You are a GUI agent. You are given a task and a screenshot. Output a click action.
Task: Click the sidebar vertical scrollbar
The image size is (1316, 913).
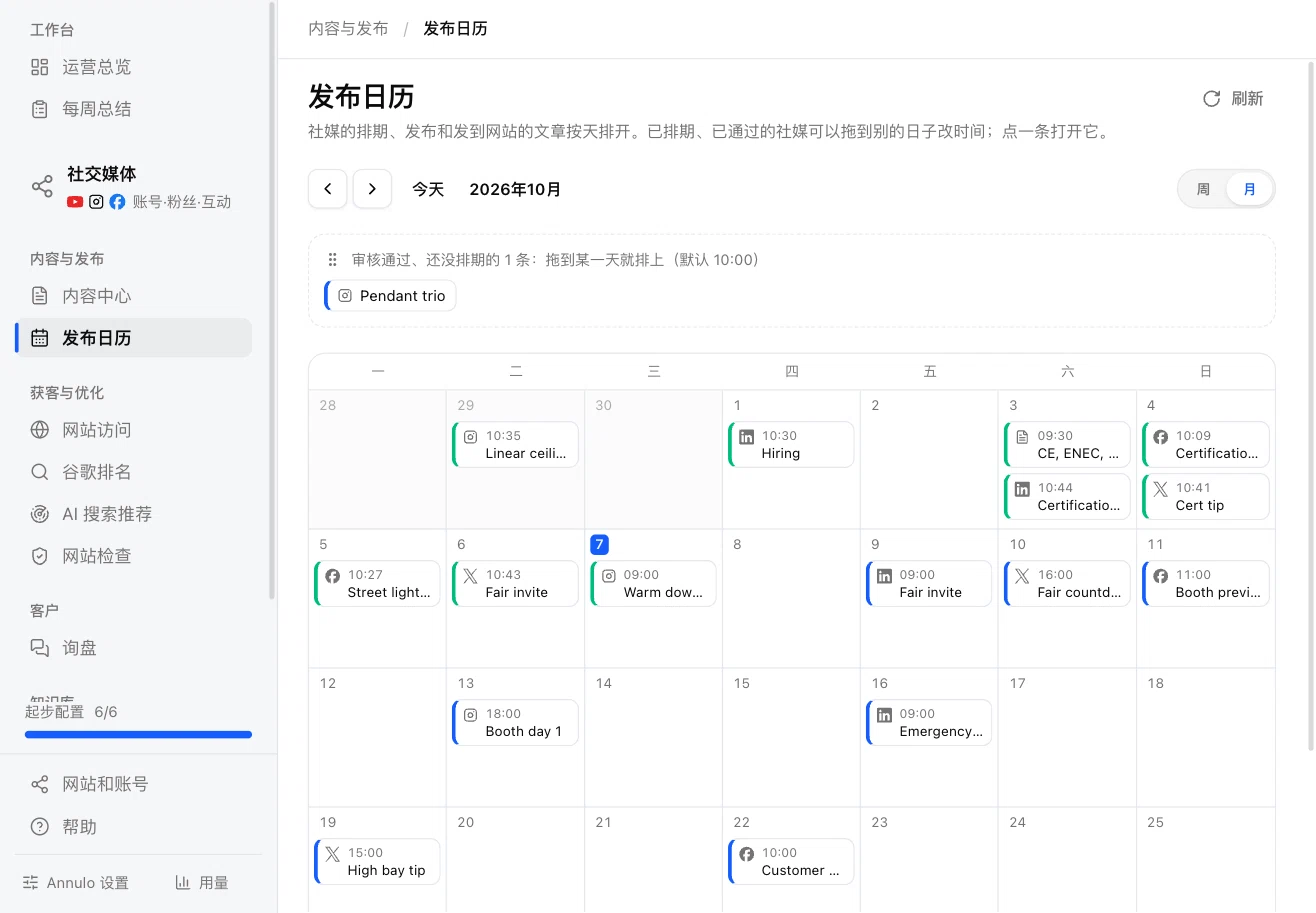click(272, 300)
